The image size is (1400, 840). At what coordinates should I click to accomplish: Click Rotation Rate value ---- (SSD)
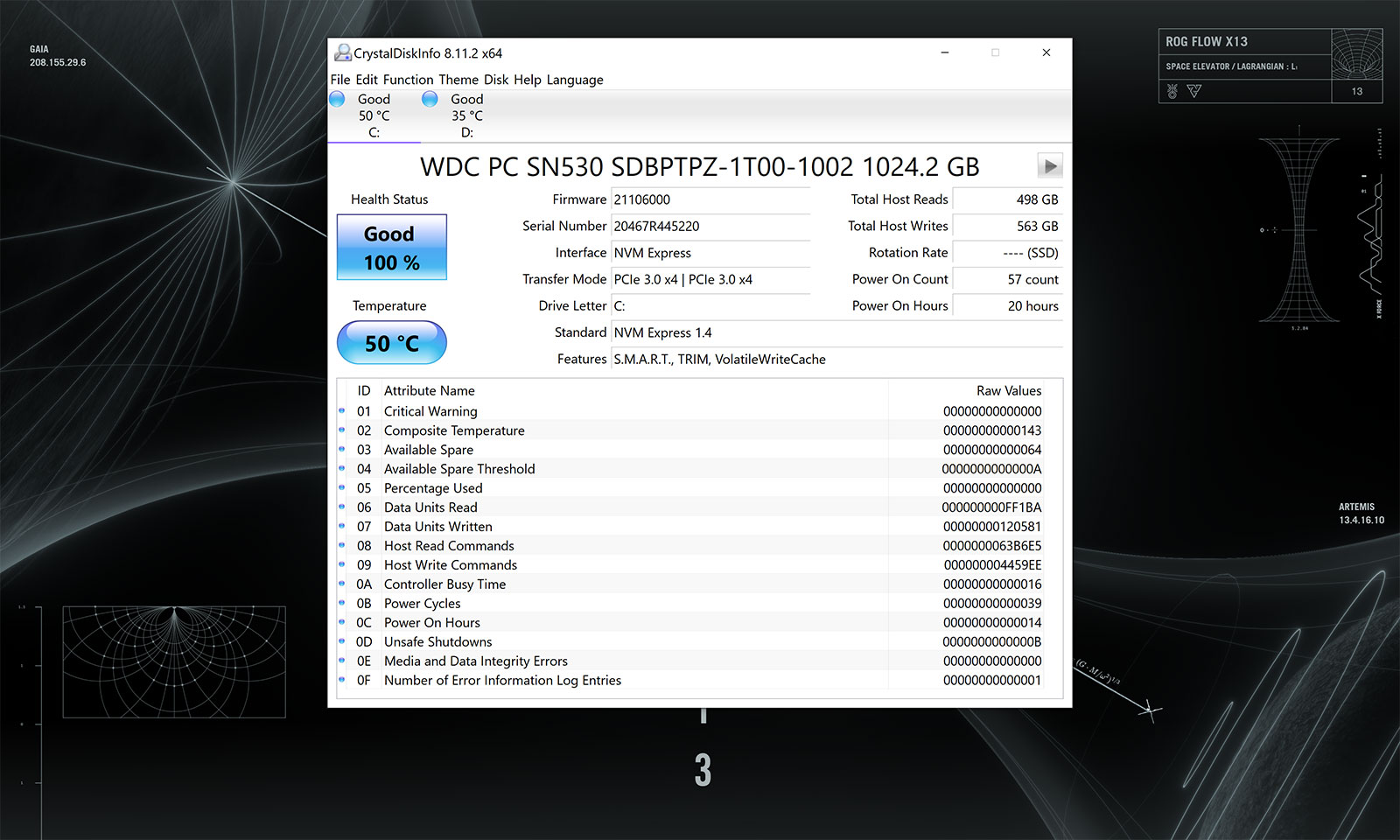[1008, 253]
